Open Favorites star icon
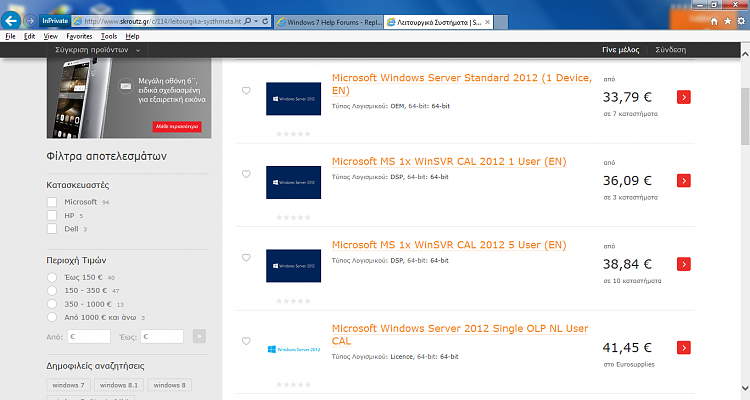The image size is (750, 400). [x=728, y=22]
